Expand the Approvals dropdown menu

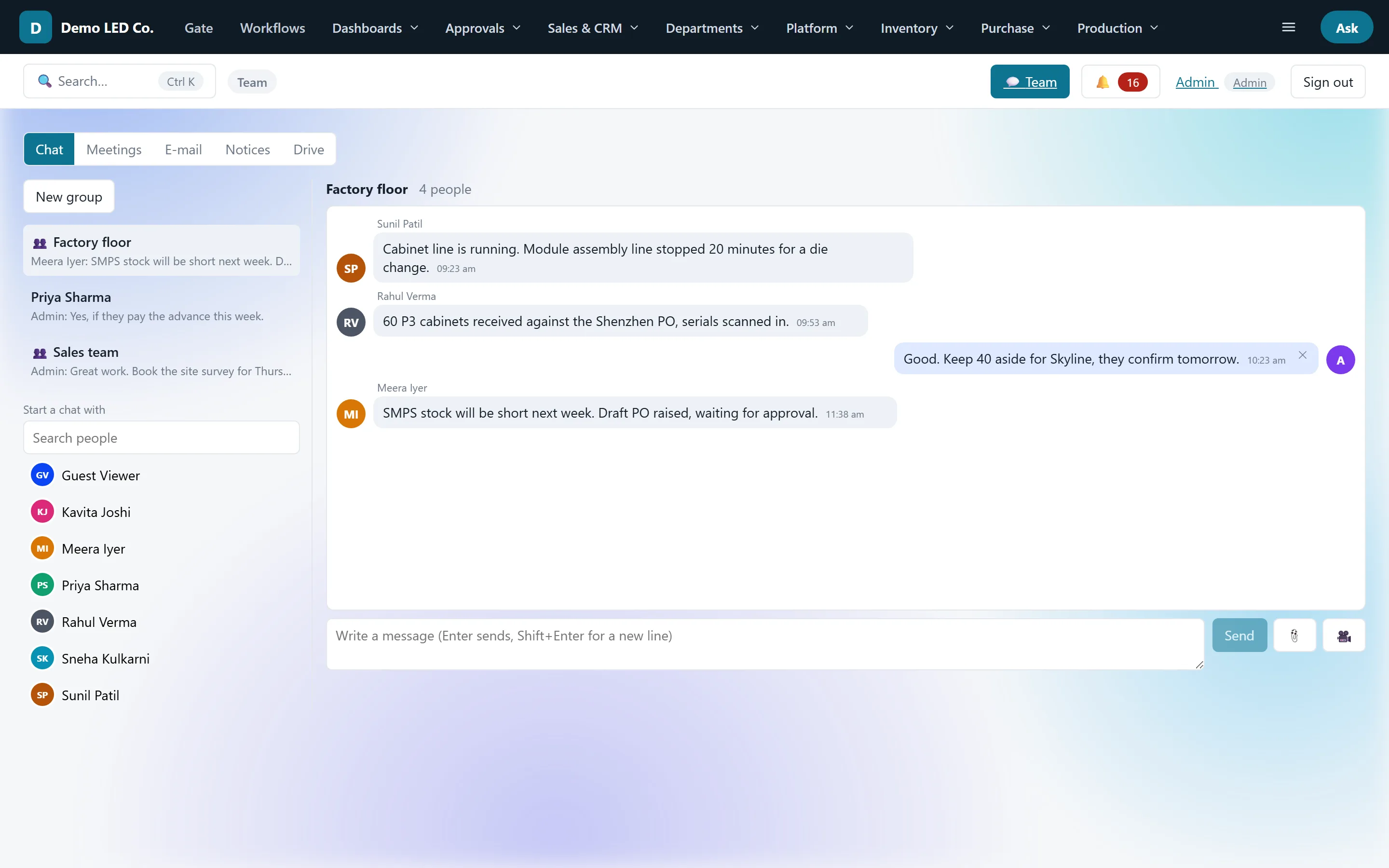[x=483, y=27]
